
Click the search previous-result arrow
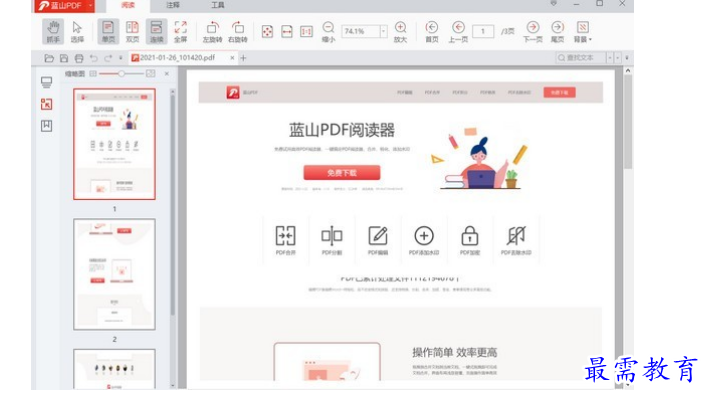tap(610, 58)
